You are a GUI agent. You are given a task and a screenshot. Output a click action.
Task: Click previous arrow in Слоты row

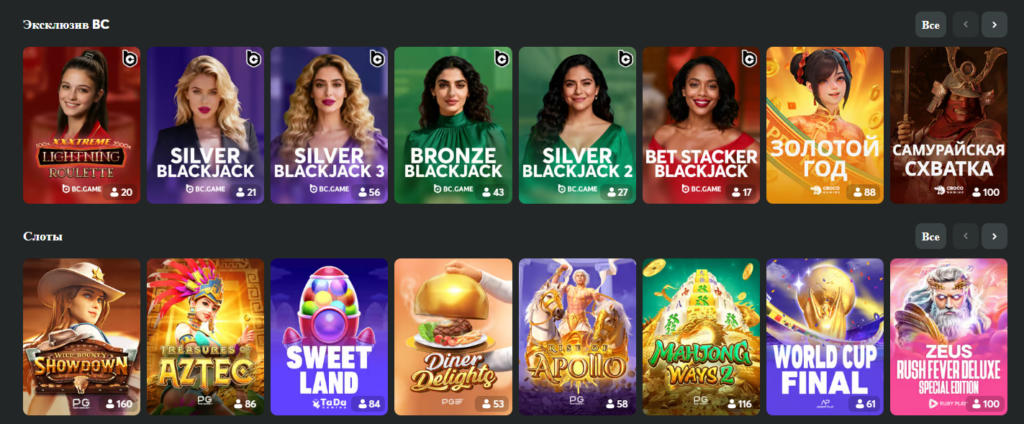pos(965,236)
